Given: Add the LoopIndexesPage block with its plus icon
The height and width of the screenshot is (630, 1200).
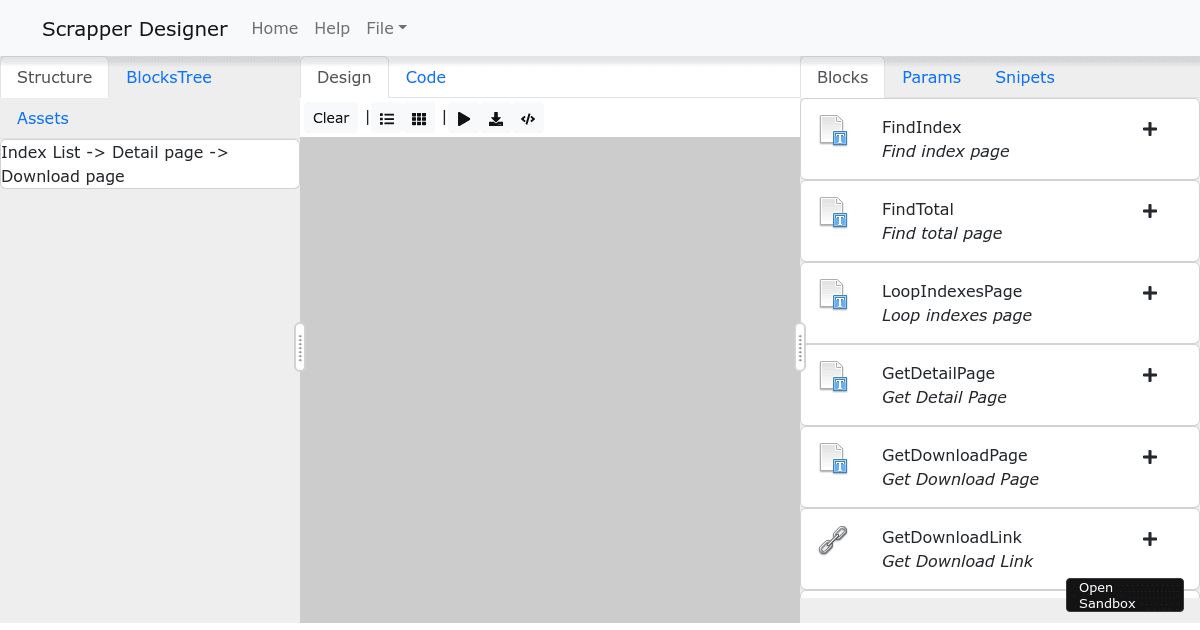Looking at the screenshot, I should click(x=1150, y=293).
